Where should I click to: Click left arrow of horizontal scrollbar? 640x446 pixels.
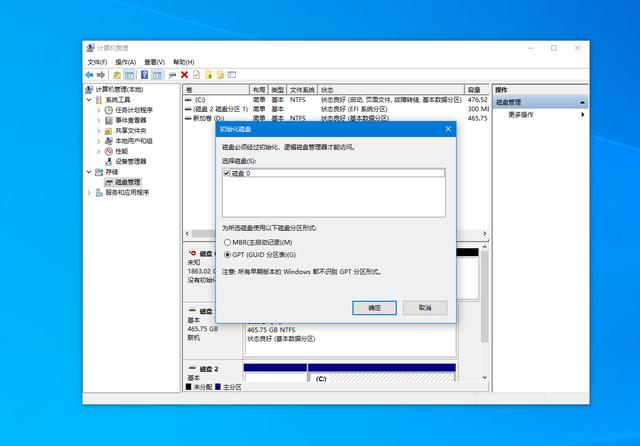point(187,233)
